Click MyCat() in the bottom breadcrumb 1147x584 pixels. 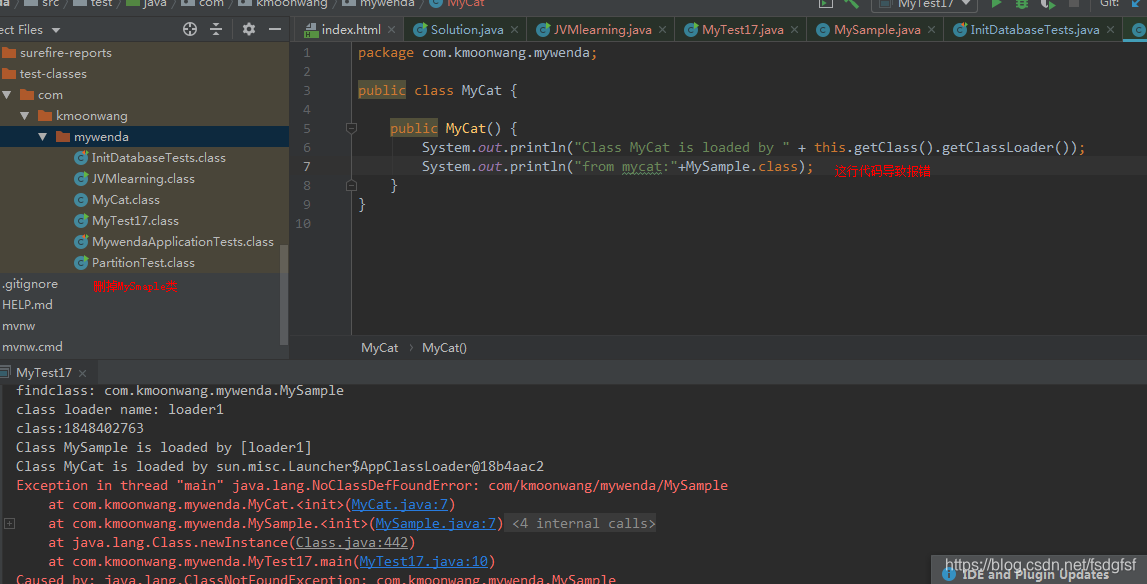click(444, 348)
